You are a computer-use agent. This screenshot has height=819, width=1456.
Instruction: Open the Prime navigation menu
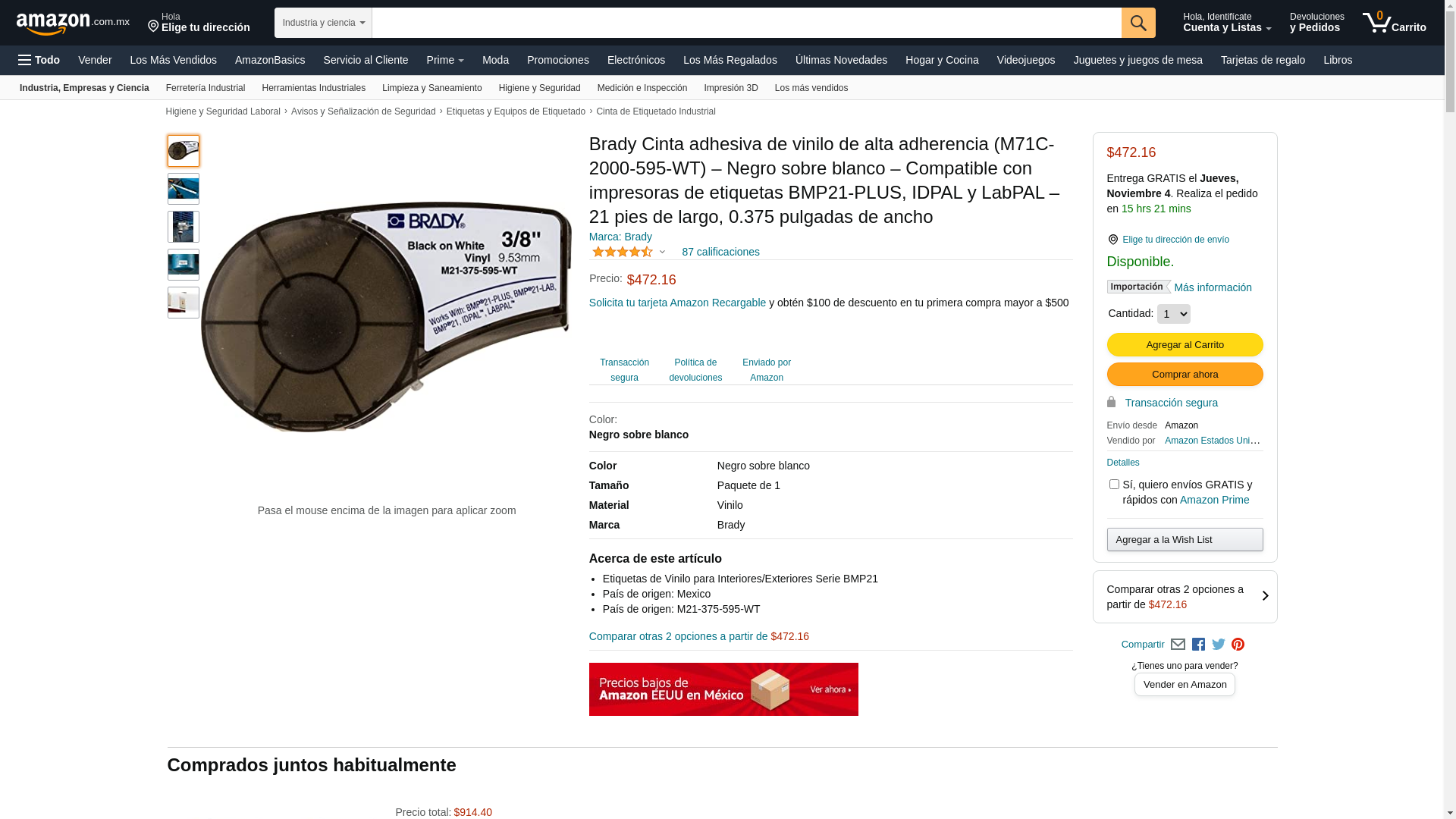click(445, 60)
